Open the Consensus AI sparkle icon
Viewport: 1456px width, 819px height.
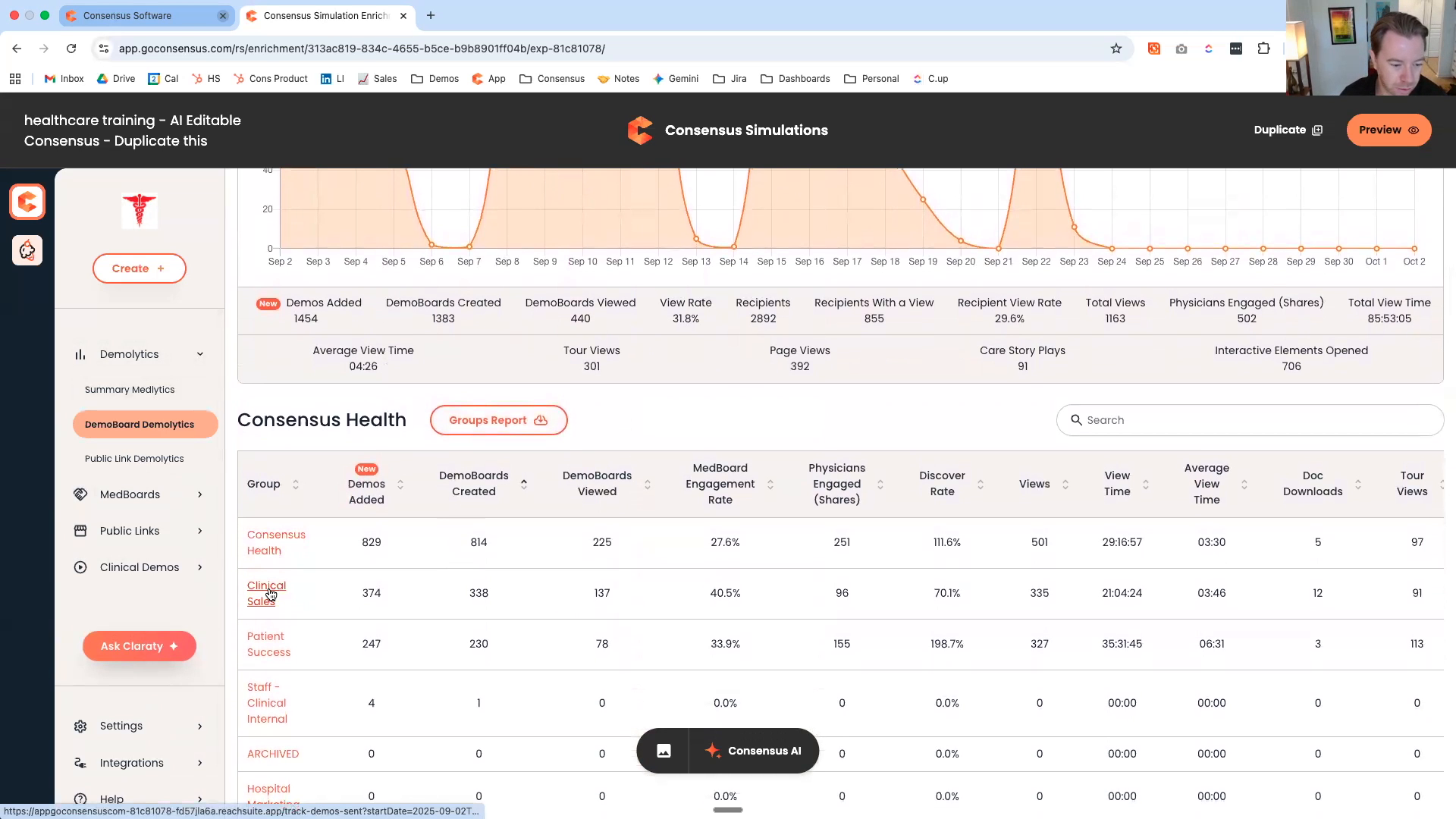click(x=712, y=751)
